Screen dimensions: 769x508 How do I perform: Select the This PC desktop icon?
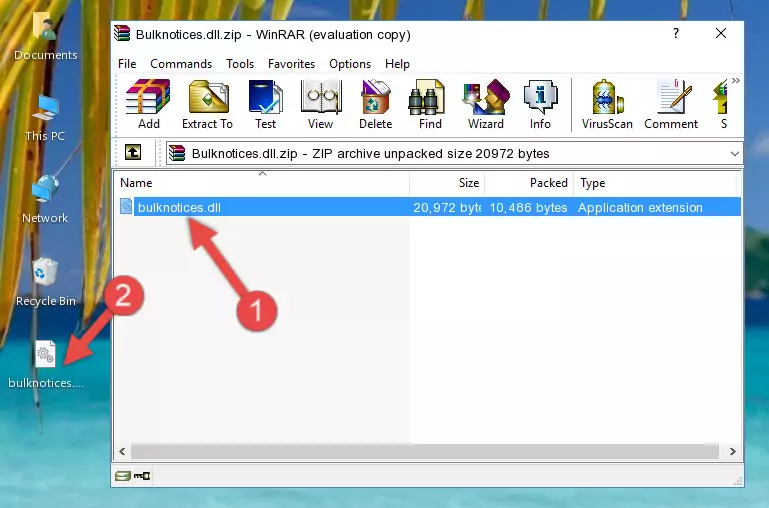[x=45, y=118]
